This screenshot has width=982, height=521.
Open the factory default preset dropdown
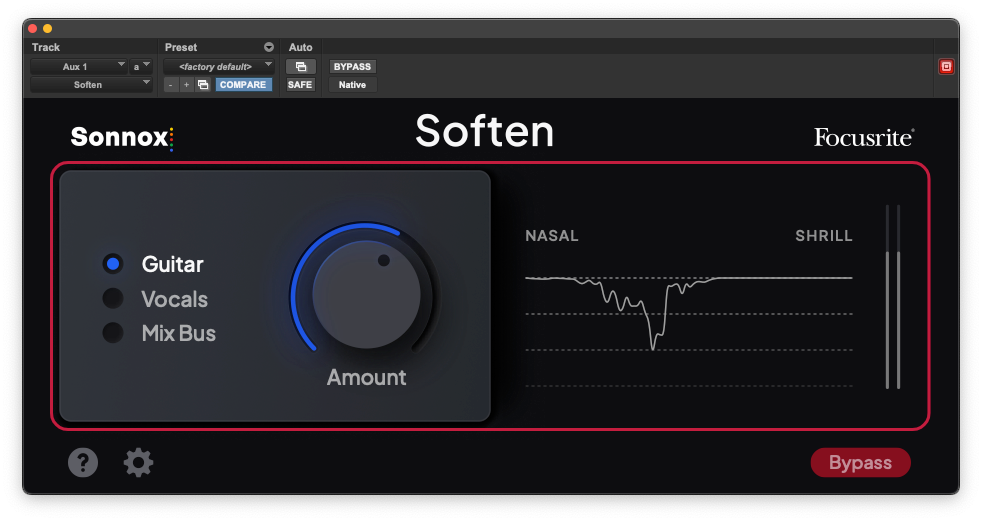point(219,66)
